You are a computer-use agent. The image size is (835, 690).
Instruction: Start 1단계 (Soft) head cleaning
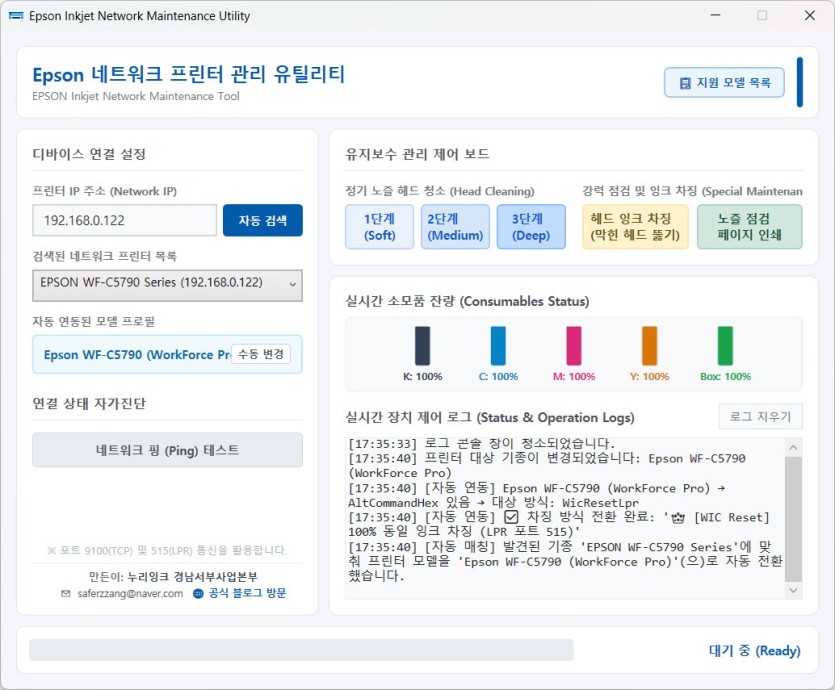coord(379,227)
